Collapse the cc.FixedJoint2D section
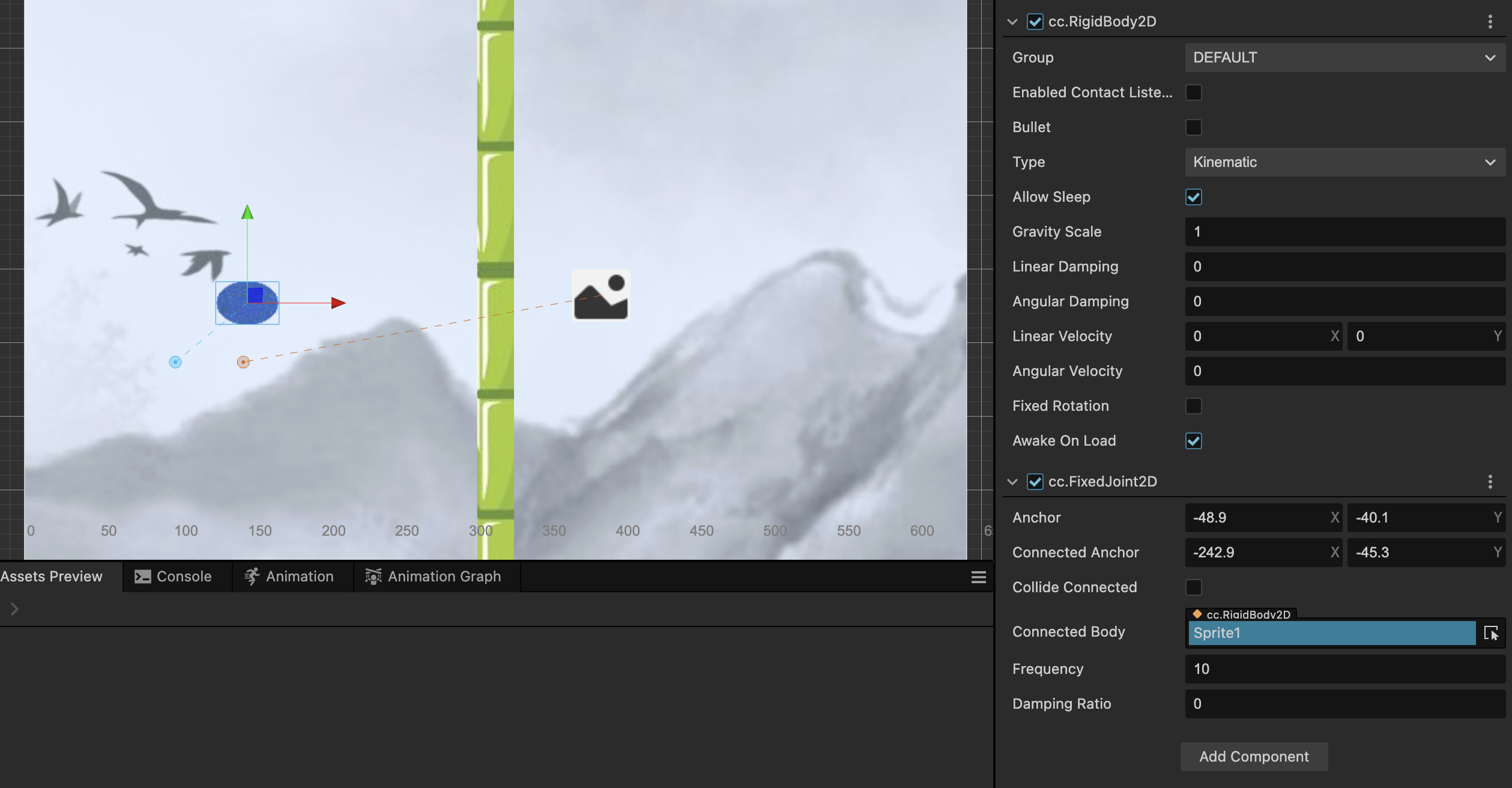This screenshot has height=788, width=1512. 1012,482
